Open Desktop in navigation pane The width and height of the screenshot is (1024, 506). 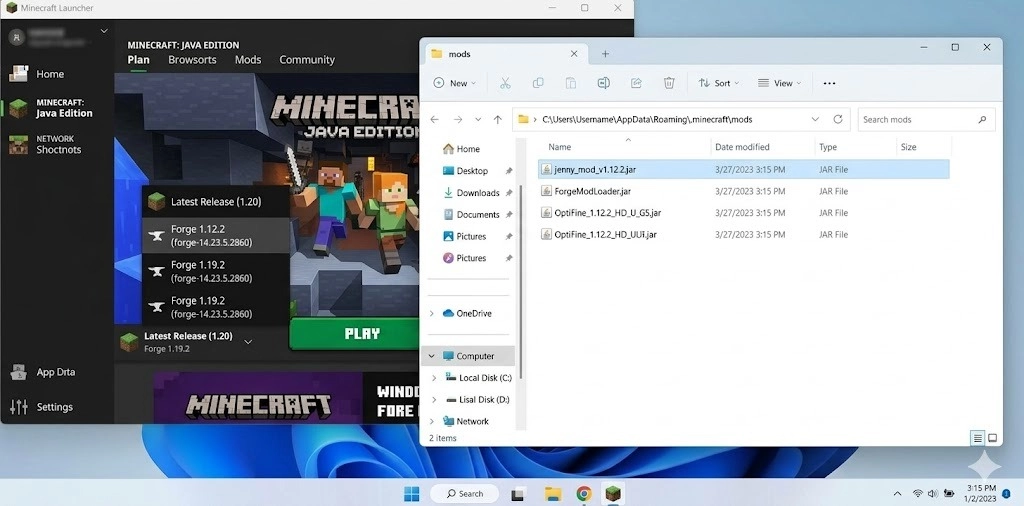click(466, 170)
